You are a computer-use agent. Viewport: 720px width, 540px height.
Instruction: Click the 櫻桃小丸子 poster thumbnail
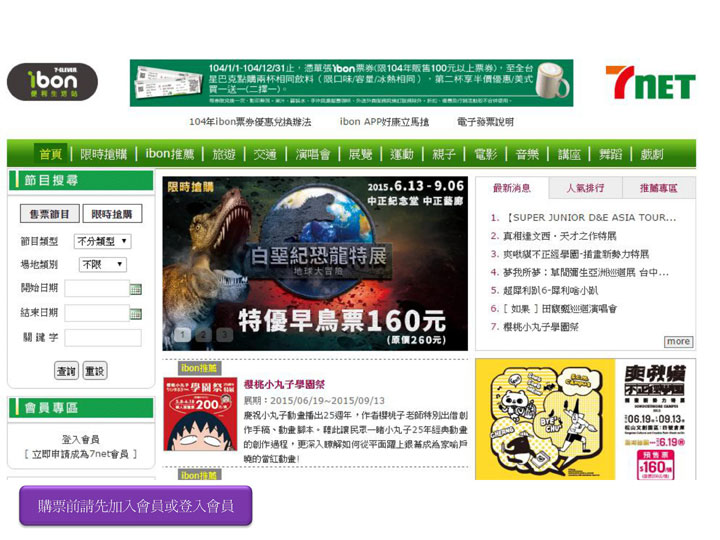pyautogui.click(x=200, y=414)
